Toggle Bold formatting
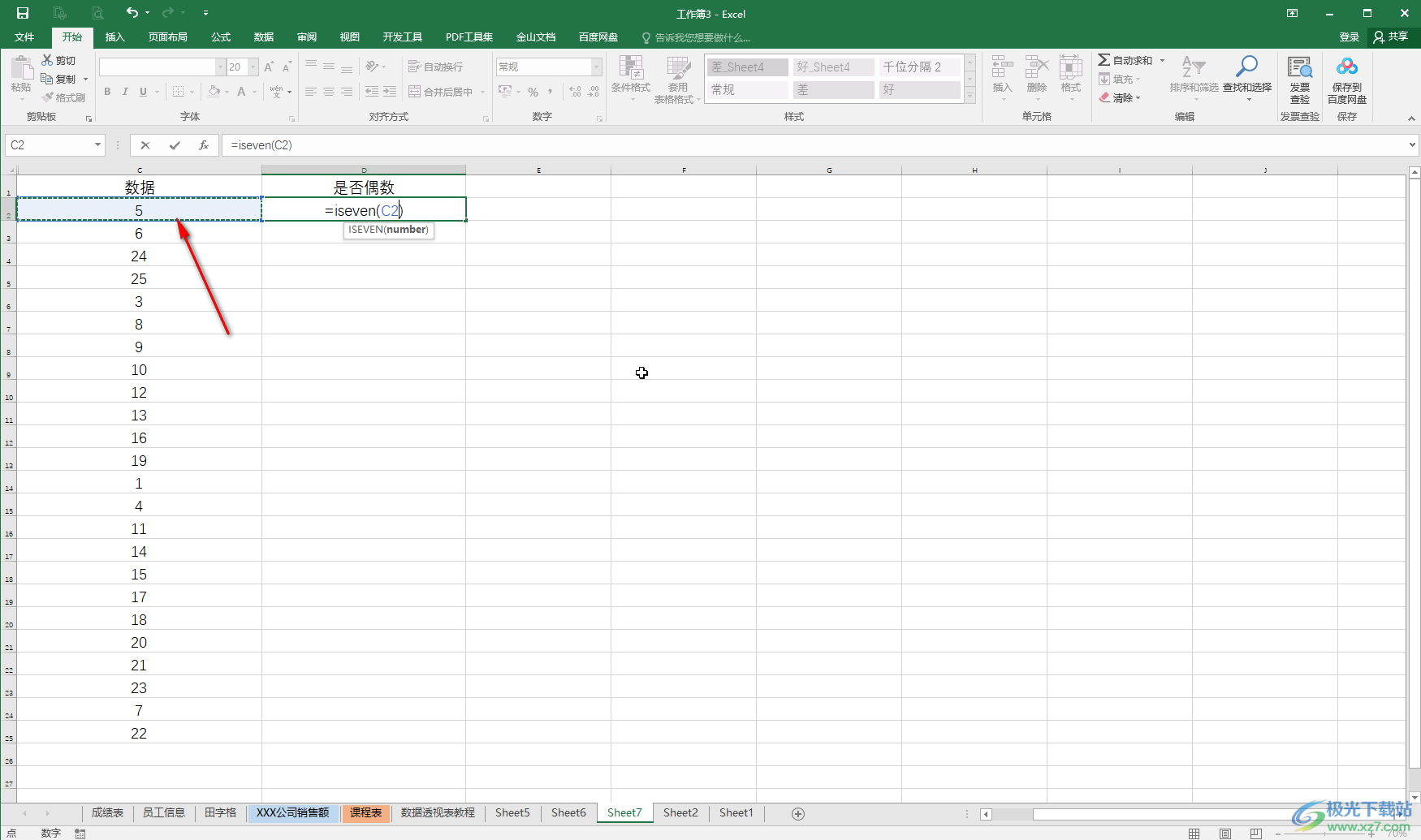The height and width of the screenshot is (840, 1421). point(107,92)
